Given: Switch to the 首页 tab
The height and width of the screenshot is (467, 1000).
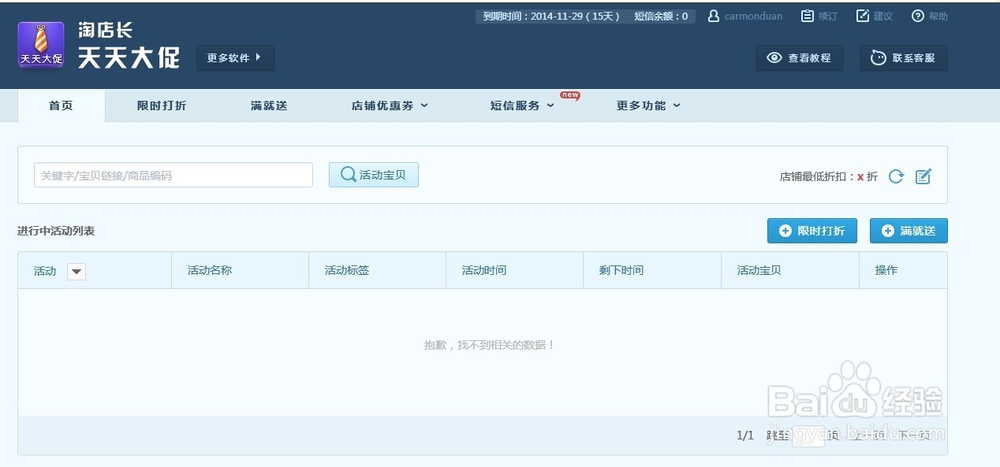Looking at the screenshot, I should click(61, 106).
